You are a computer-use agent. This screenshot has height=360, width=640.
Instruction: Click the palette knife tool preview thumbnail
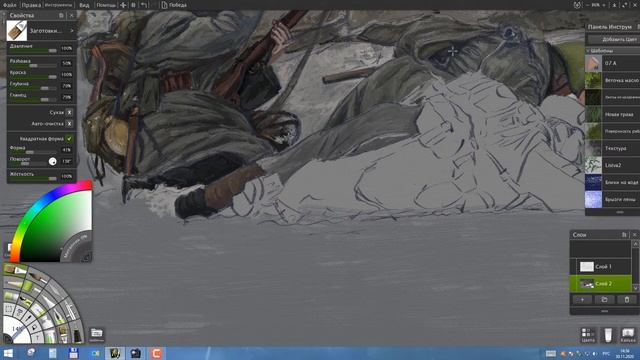point(17,31)
